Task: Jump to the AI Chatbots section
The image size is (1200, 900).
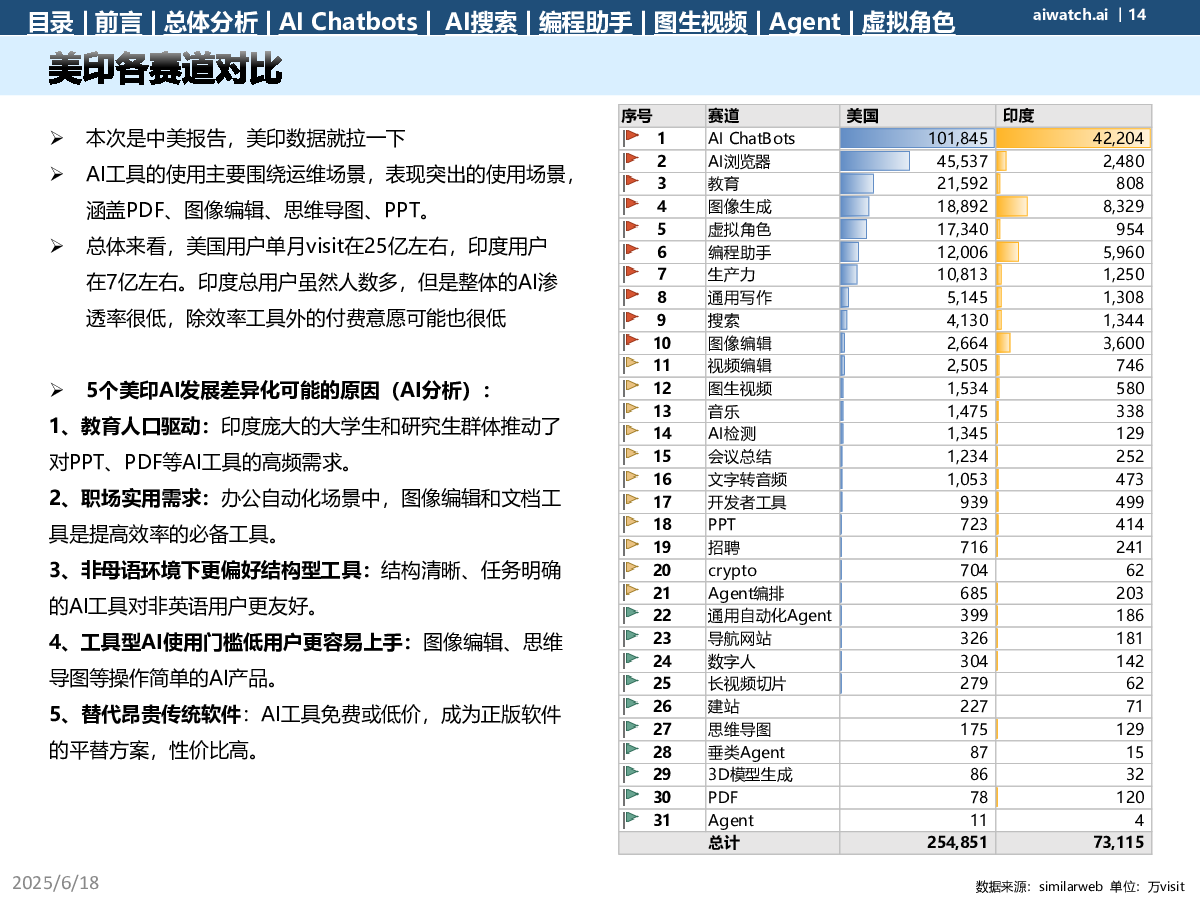Action: (348, 21)
